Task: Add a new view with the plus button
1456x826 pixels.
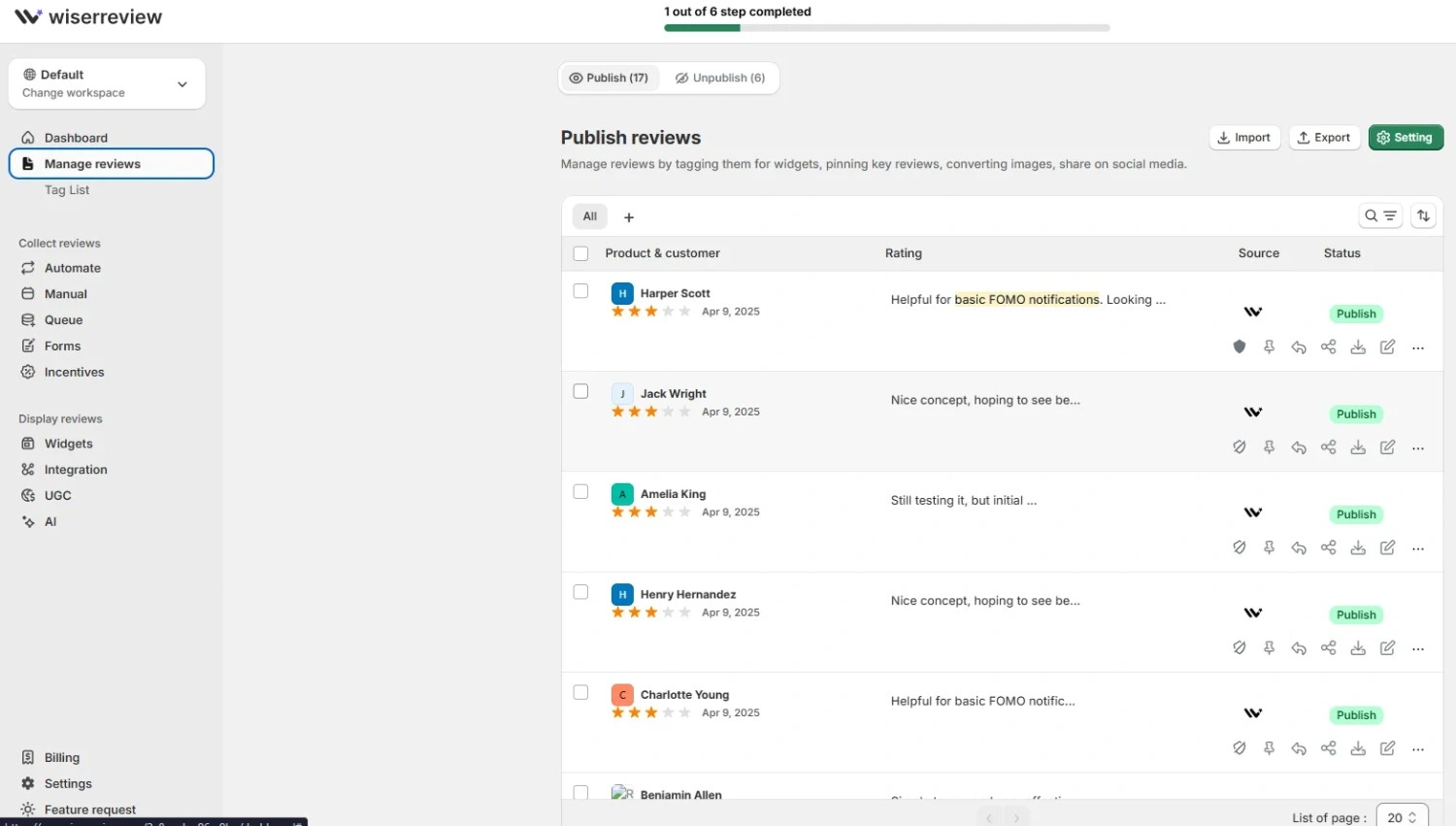Action: pos(629,217)
